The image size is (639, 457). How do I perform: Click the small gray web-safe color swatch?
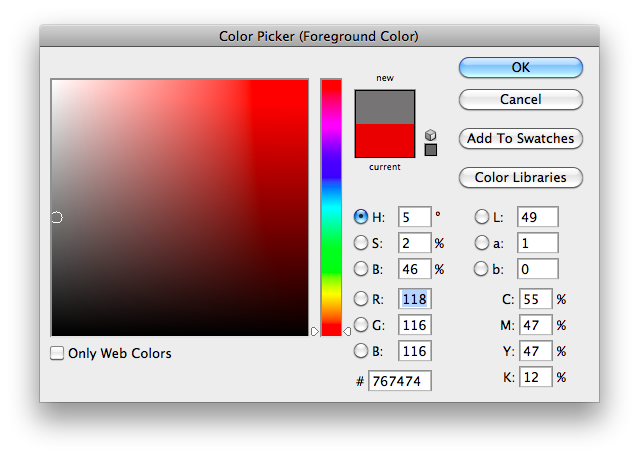(431, 150)
